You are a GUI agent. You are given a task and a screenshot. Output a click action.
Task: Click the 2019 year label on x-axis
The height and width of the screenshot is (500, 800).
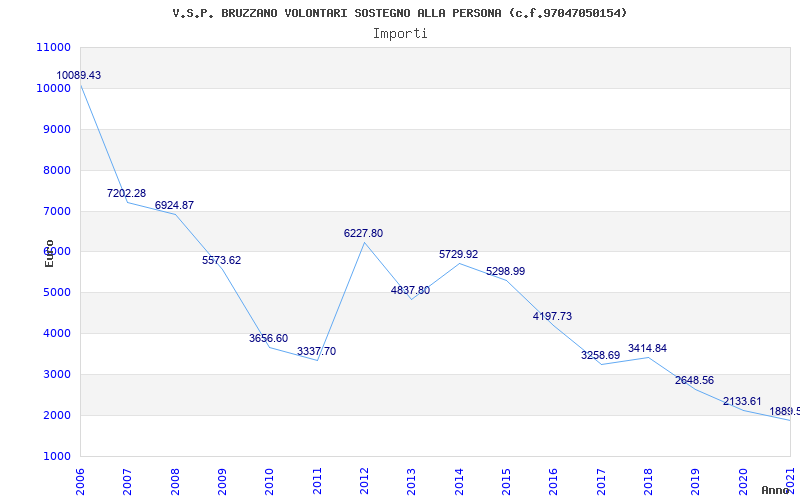pyautogui.click(x=696, y=481)
